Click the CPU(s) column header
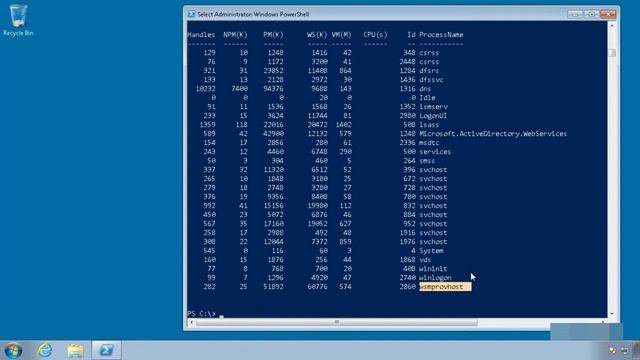Image resolution: width=640 pixels, height=360 pixels. click(375, 35)
